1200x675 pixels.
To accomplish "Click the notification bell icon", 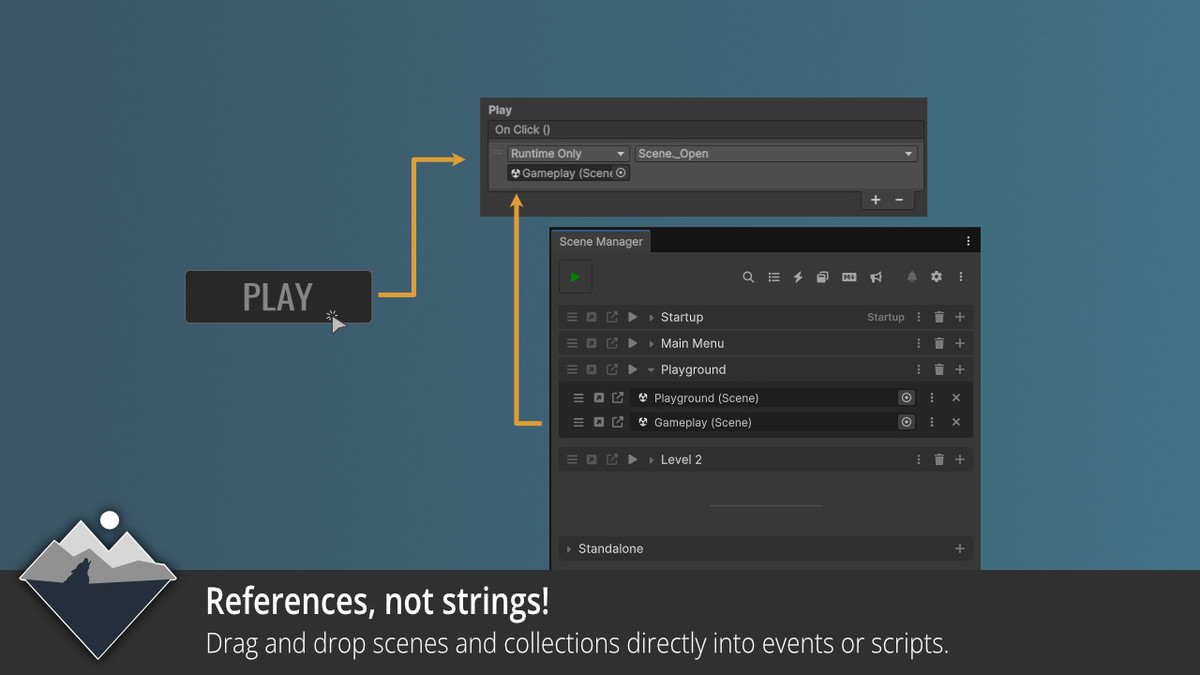I will 911,277.
